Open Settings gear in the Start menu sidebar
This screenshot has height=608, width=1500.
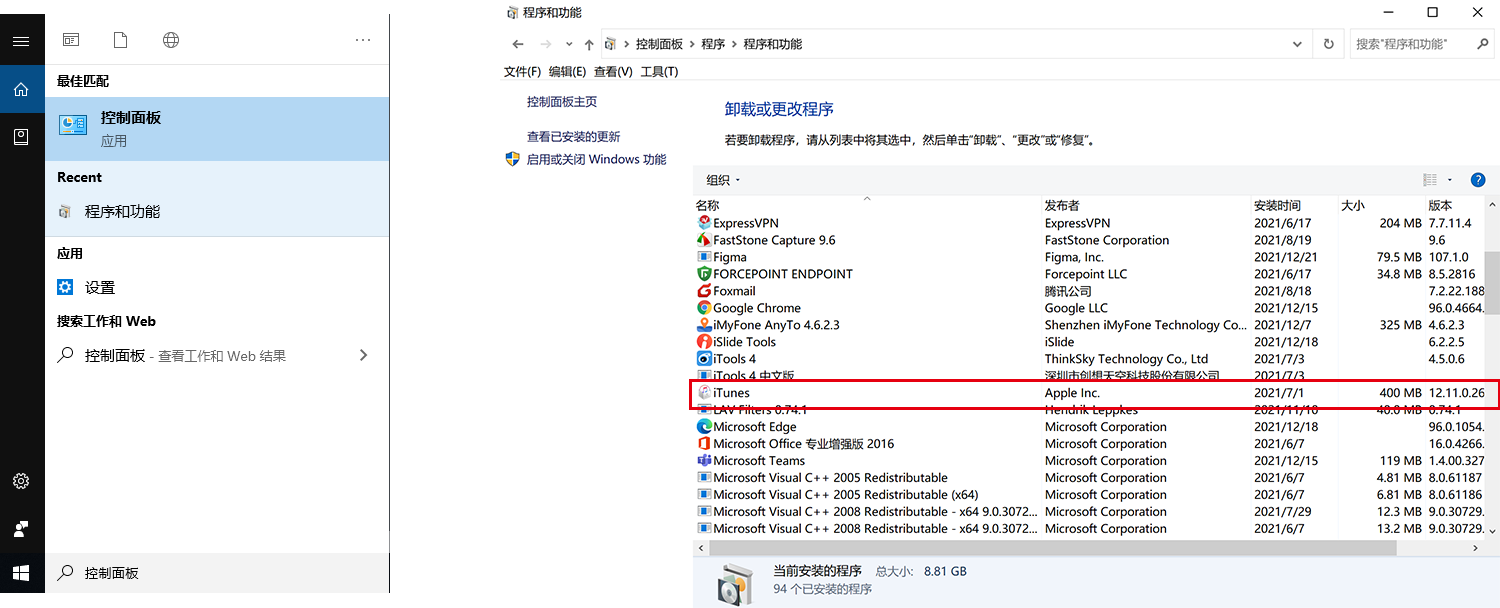pyautogui.click(x=21, y=481)
